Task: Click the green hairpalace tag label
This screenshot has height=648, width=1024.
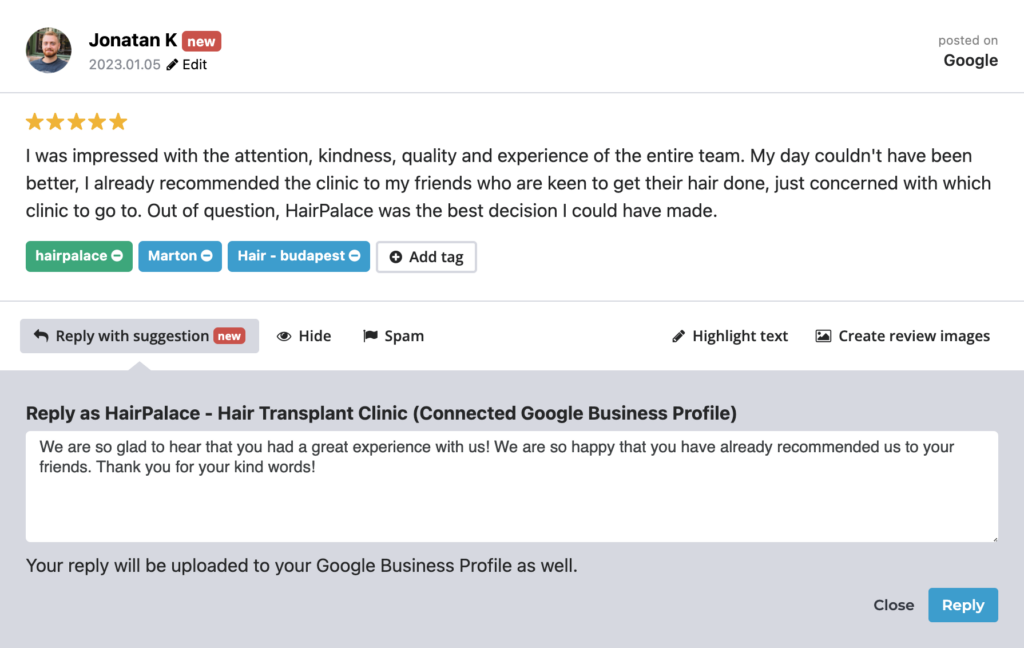Action: 70,256
